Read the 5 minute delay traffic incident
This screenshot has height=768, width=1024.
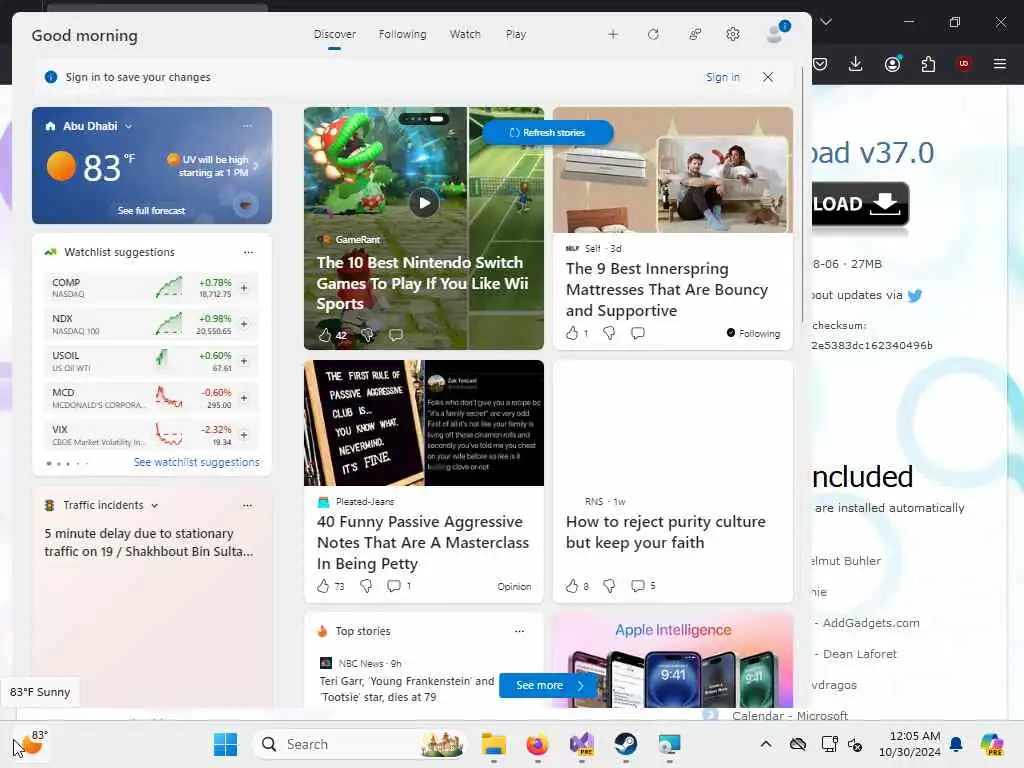(149, 542)
